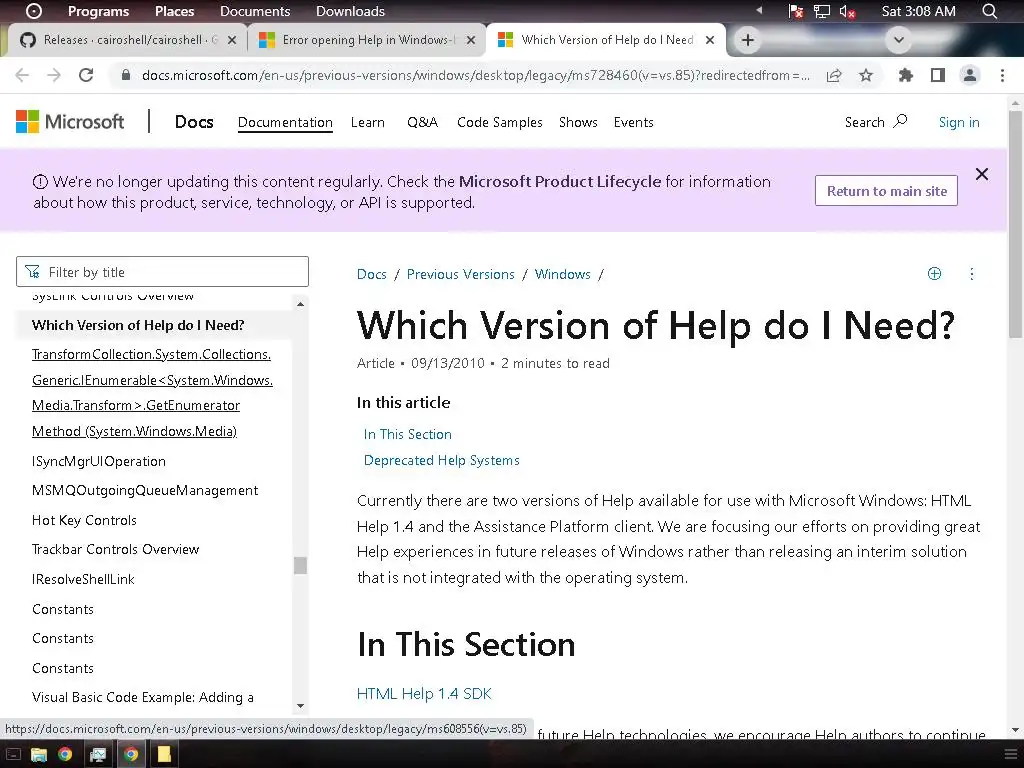
Task: Click the Docs breadcrumb link
Action: click(372, 274)
